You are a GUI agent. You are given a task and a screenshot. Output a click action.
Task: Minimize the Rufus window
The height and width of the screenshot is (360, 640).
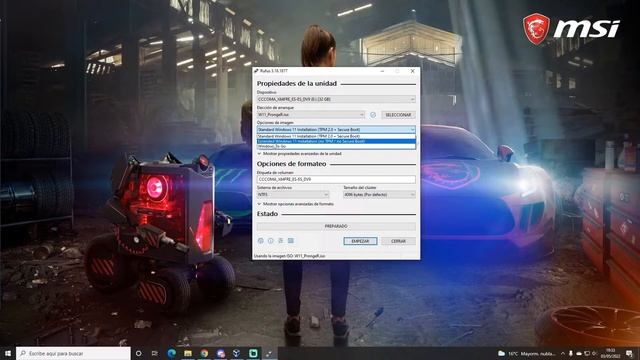[x=382, y=71]
